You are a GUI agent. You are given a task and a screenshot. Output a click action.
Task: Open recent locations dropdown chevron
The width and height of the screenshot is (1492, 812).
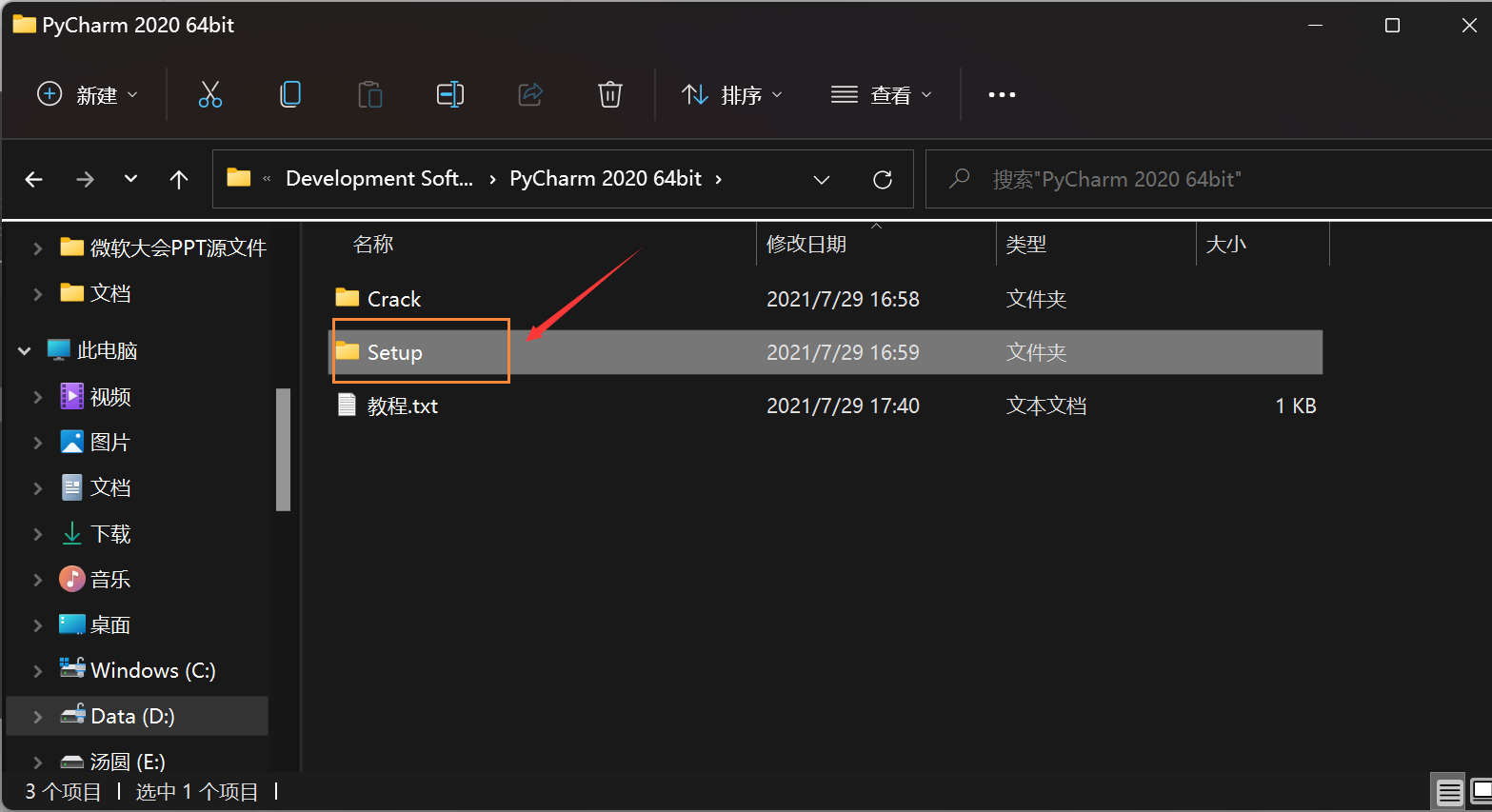(131, 179)
